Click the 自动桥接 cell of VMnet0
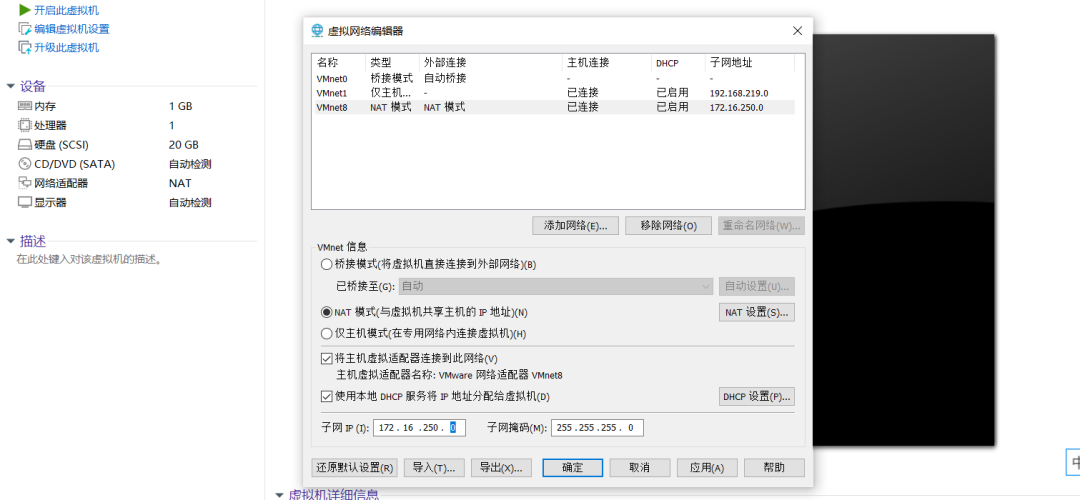This screenshot has height=500, width=1080. click(x=445, y=78)
